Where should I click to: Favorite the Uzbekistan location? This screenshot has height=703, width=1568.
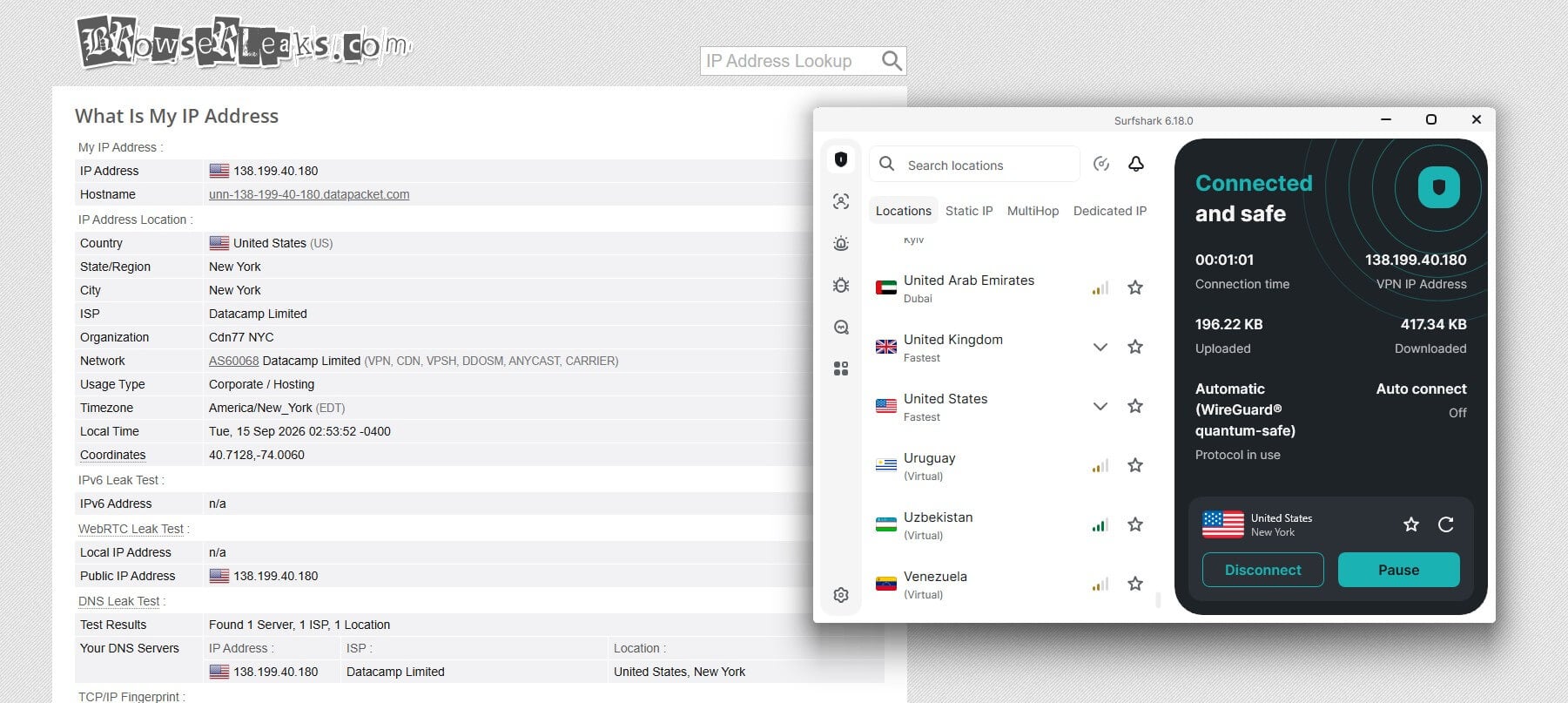pyautogui.click(x=1135, y=524)
